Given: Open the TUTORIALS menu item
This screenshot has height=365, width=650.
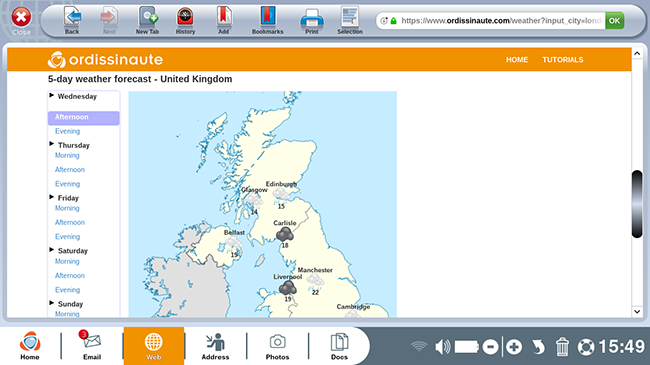Looking at the screenshot, I should pos(563,60).
